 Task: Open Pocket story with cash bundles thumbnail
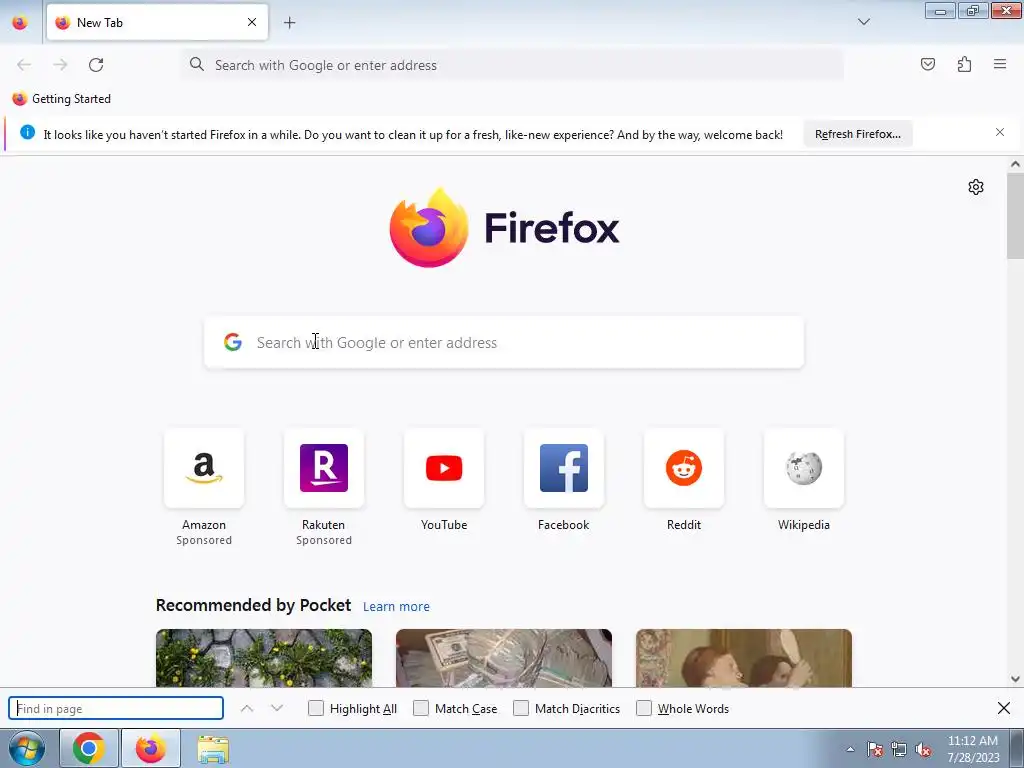point(504,658)
